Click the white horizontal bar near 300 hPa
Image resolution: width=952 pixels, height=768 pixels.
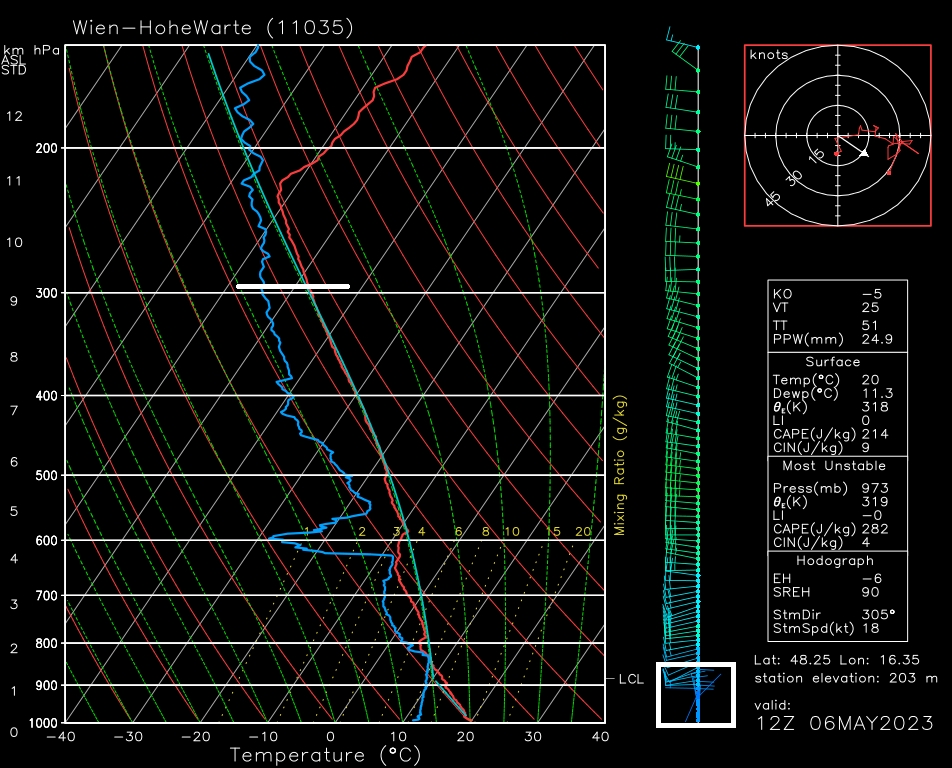click(x=293, y=286)
